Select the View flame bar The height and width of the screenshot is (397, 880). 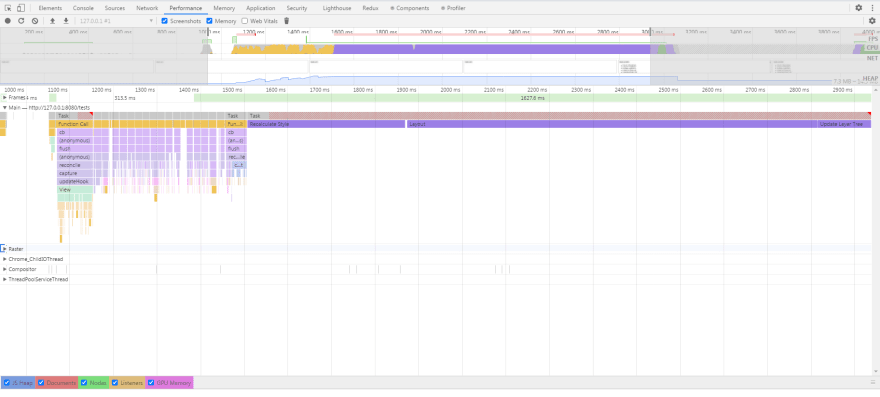[x=75, y=190]
